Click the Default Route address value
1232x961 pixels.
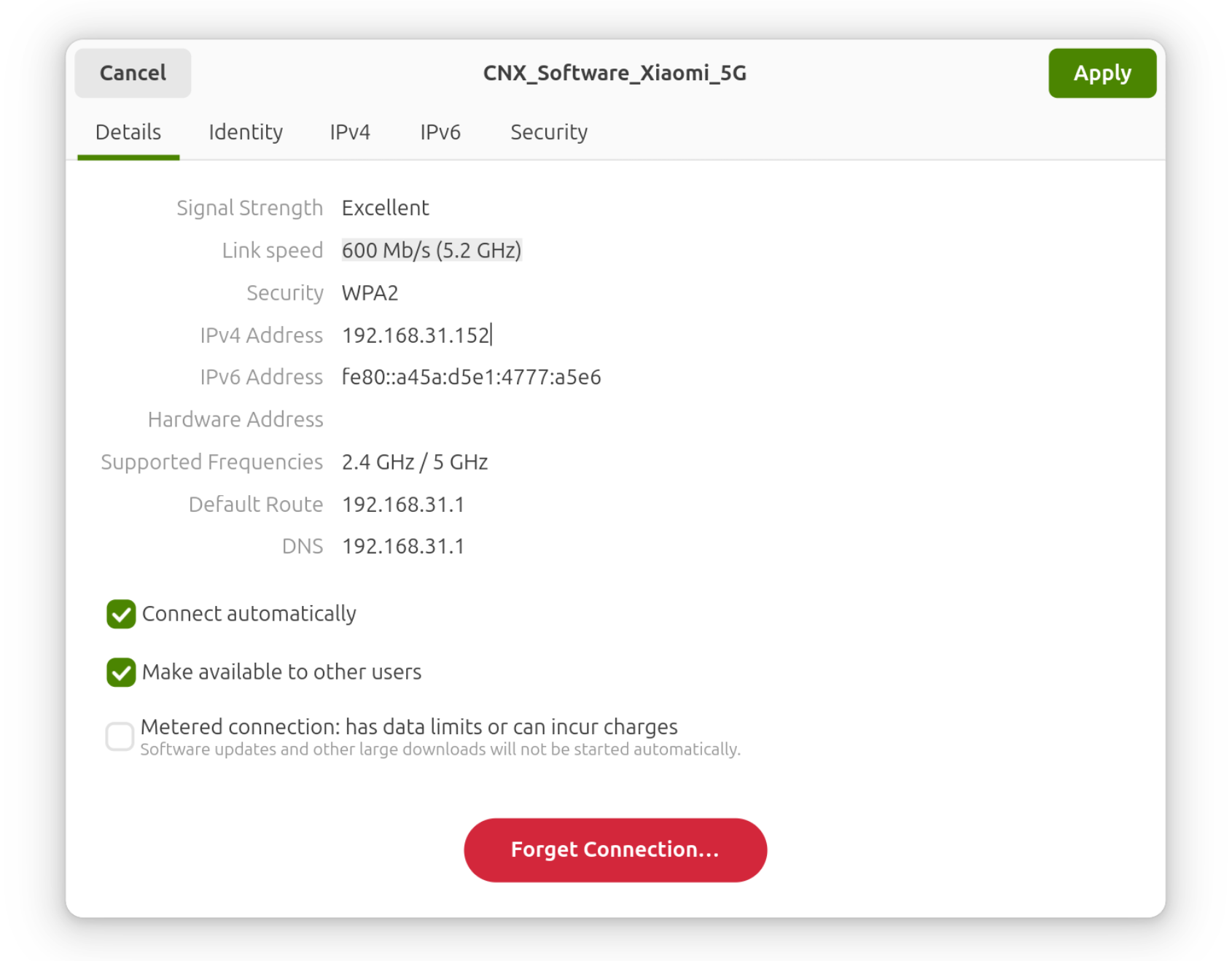[x=403, y=505]
